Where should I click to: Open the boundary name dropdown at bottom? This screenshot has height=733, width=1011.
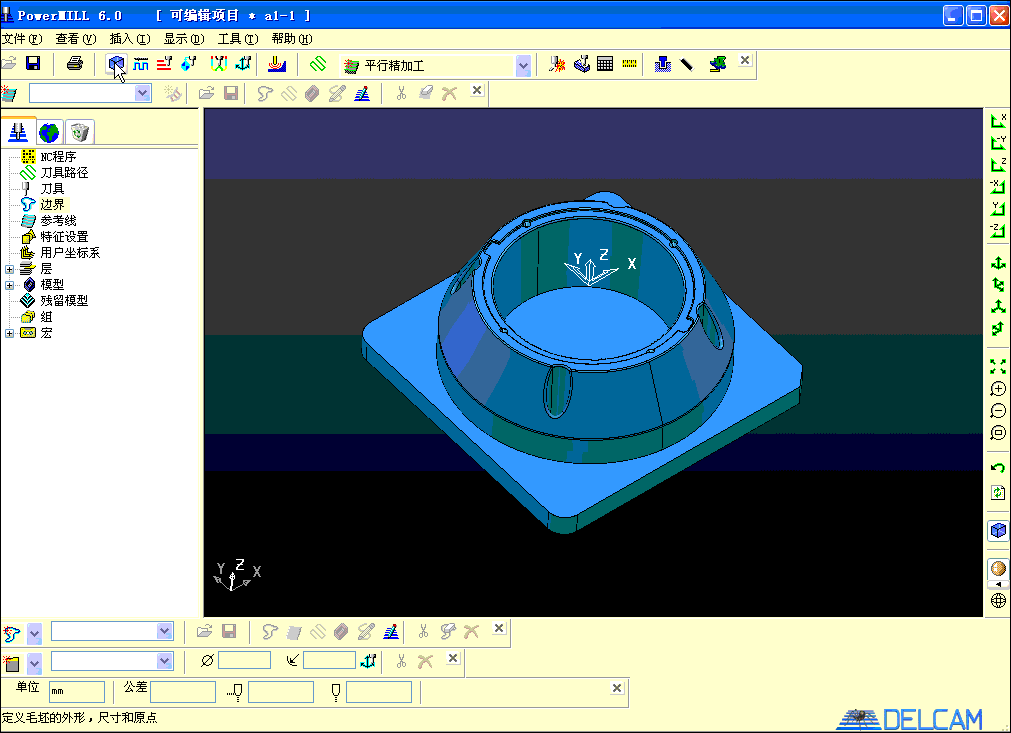164,631
